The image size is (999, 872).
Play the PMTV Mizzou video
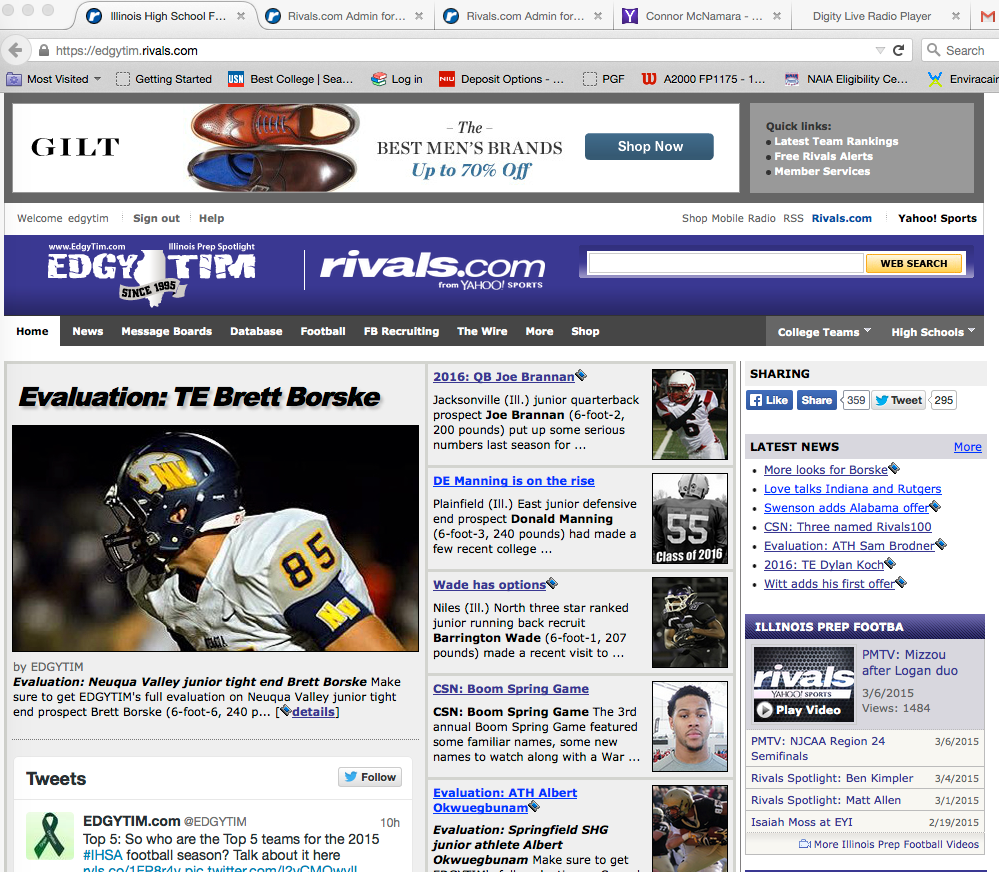click(803, 684)
